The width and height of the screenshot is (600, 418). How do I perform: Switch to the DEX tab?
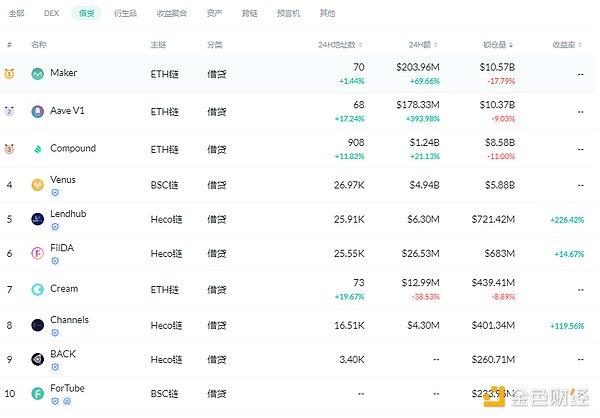pos(51,14)
